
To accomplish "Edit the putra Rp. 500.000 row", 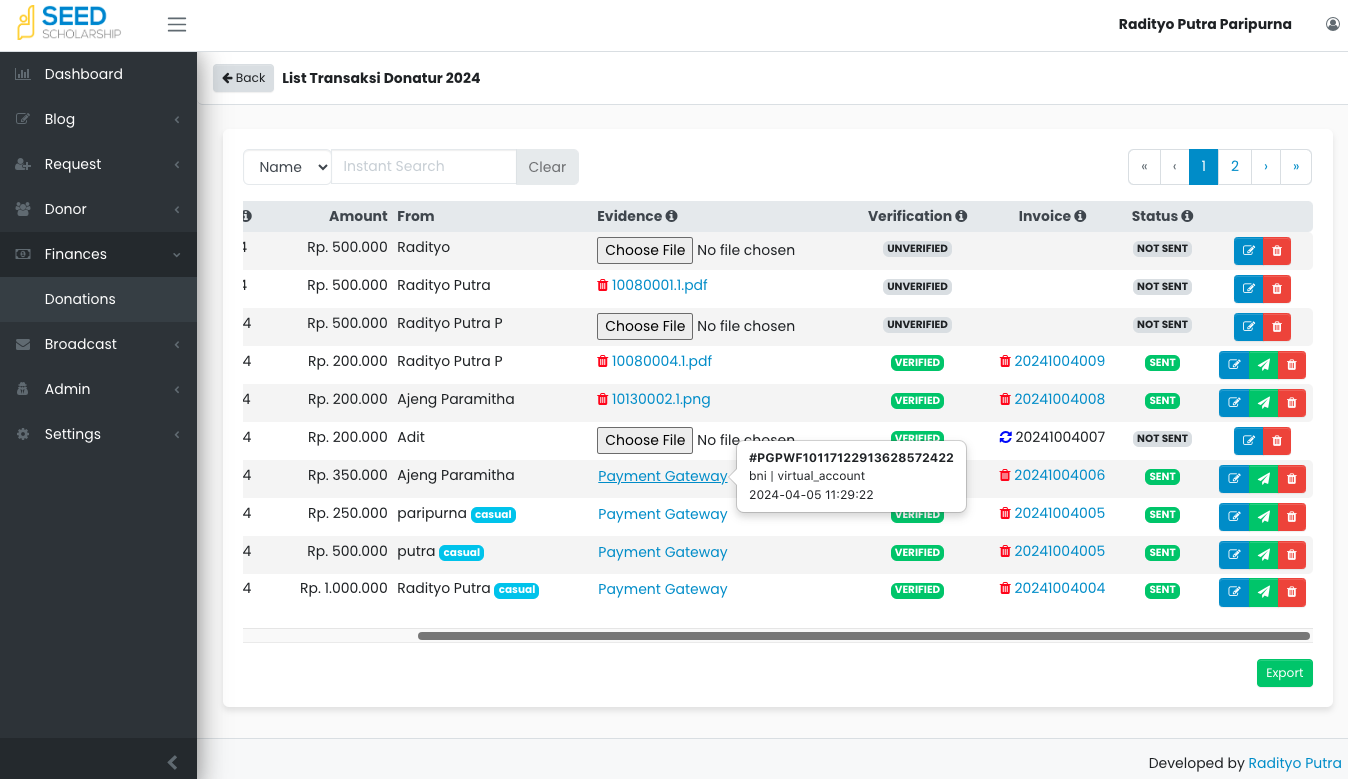I will coord(1234,555).
